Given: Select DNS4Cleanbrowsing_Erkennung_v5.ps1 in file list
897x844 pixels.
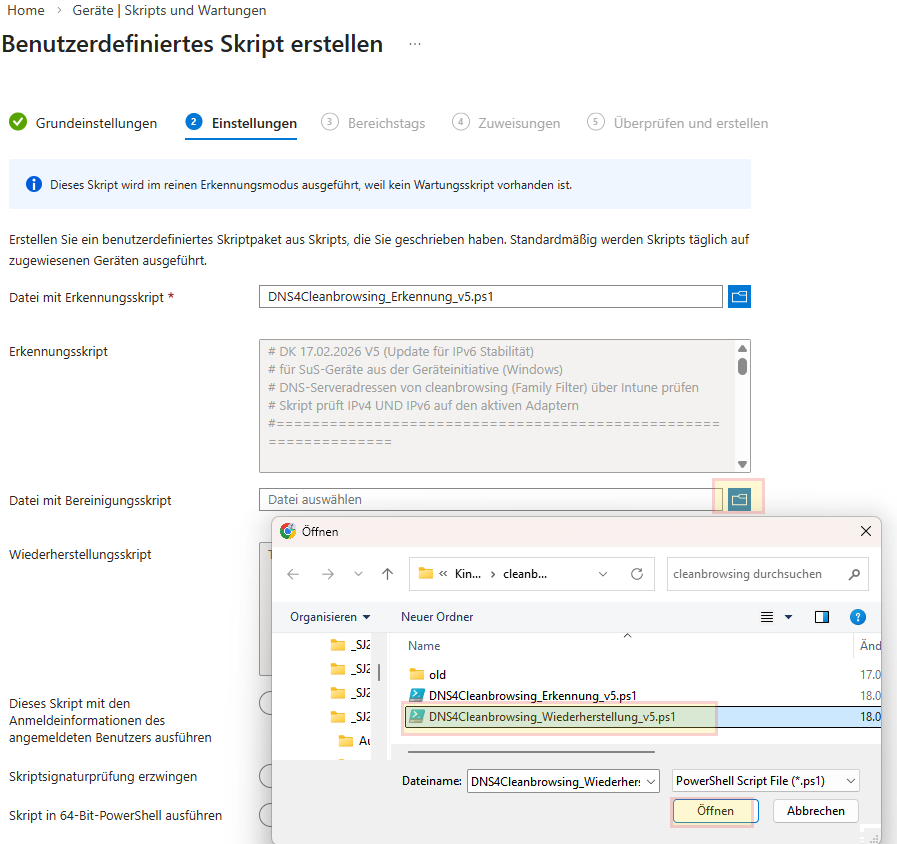Looking at the screenshot, I should pyautogui.click(x=532, y=695).
